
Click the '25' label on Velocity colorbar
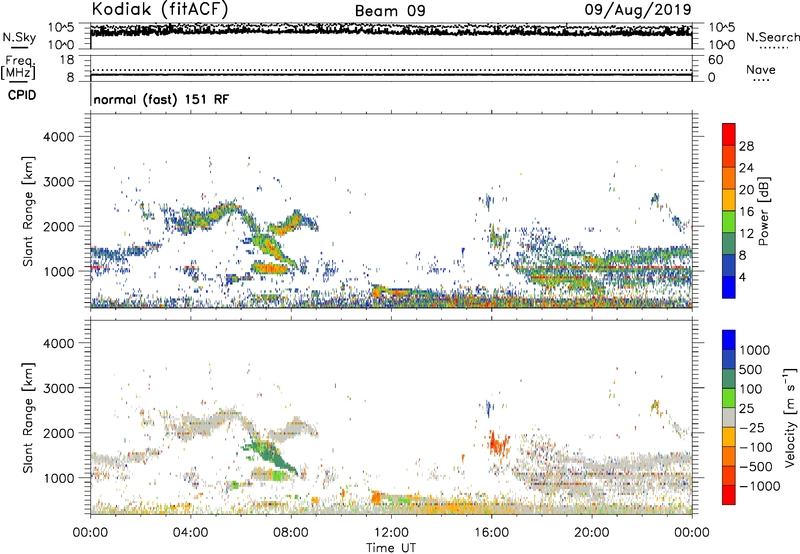click(747, 409)
